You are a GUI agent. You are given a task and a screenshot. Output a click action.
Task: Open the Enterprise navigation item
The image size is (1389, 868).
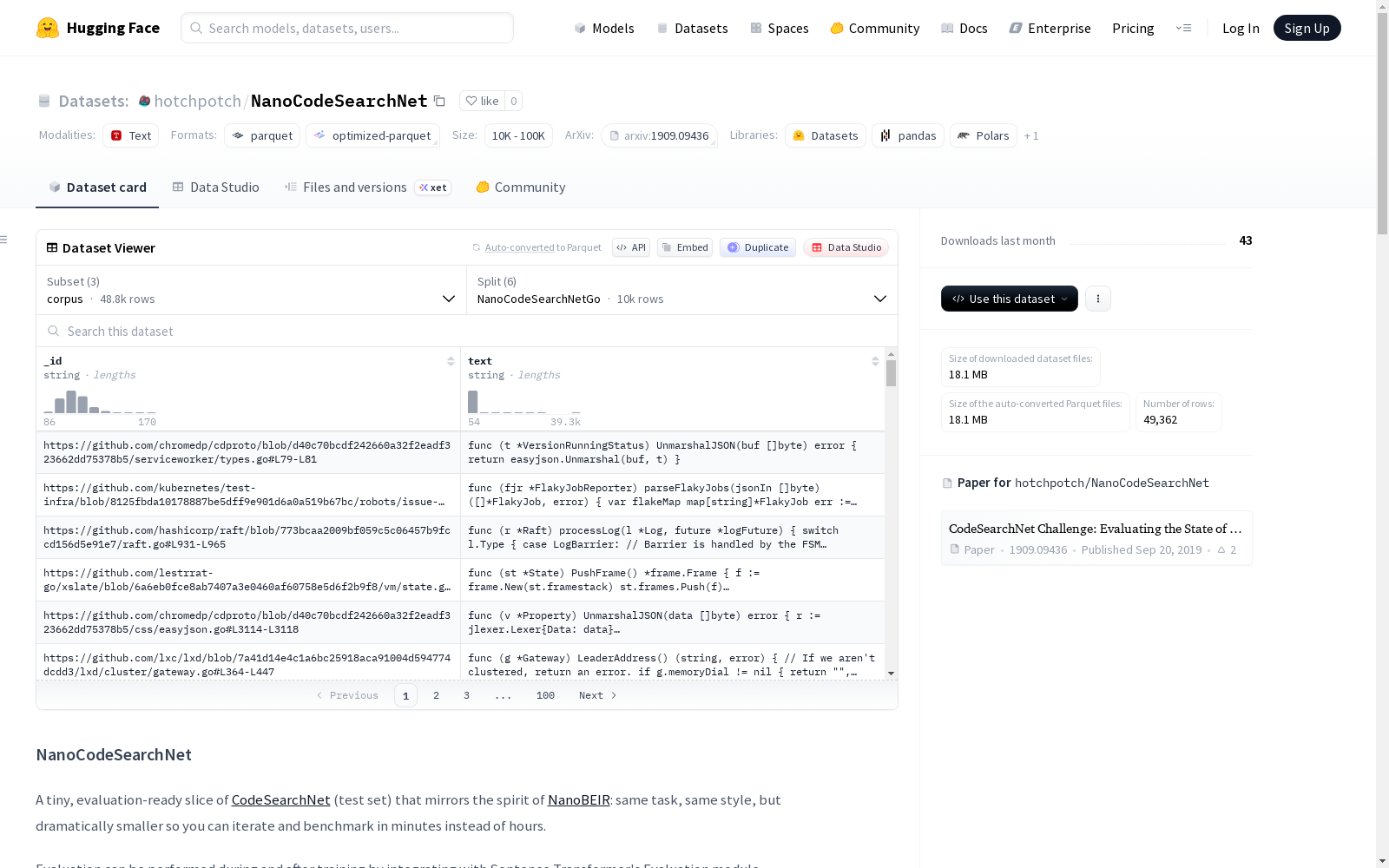(1050, 28)
